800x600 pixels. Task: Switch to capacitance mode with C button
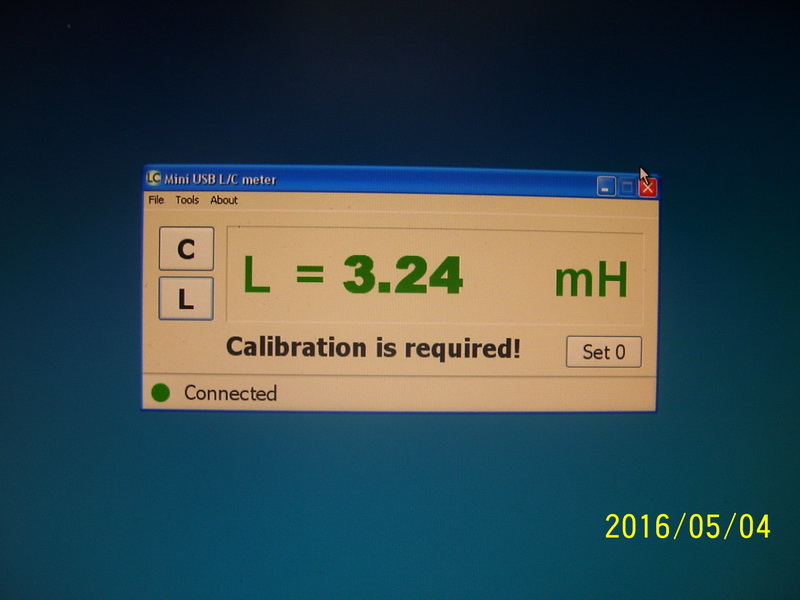(186, 248)
